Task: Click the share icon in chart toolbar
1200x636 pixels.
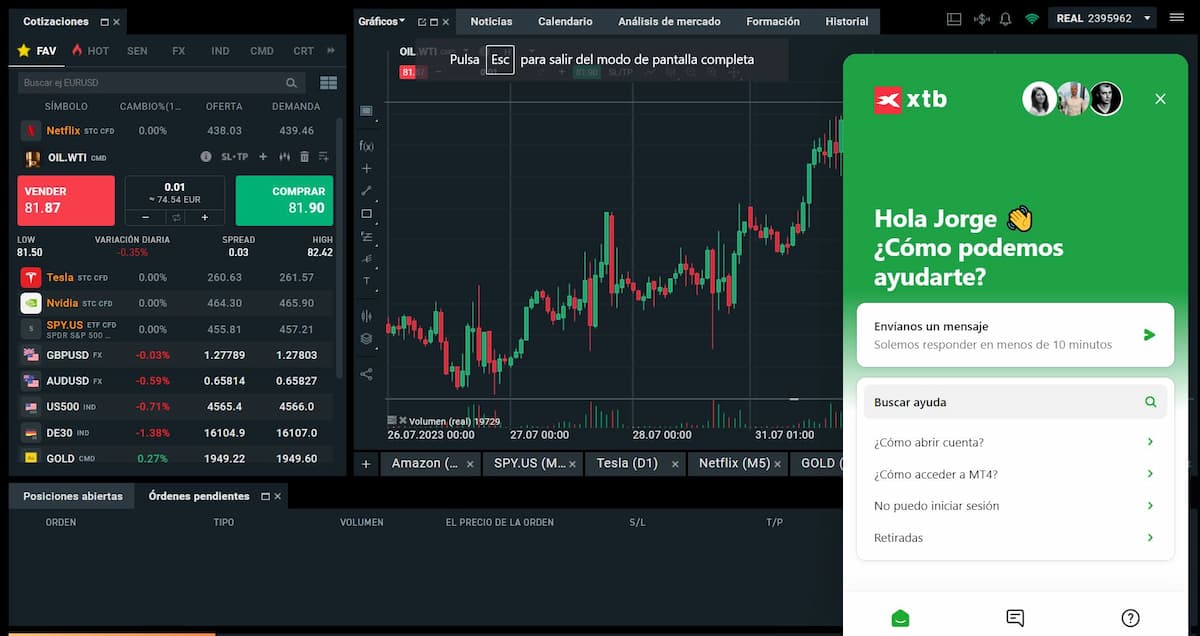Action: tap(366, 374)
